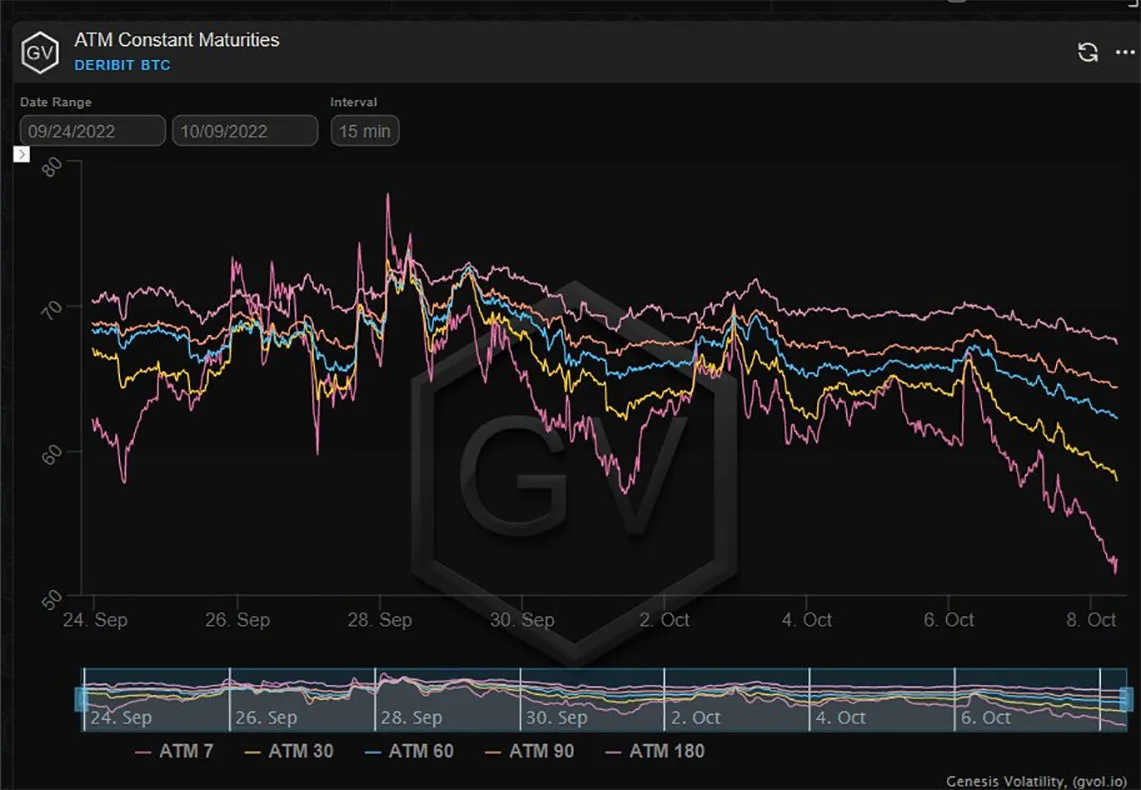Viewport: 1141px width, 790px height.
Task: Click the navigator at 2. Oct marker
Action: tap(695, 717)
